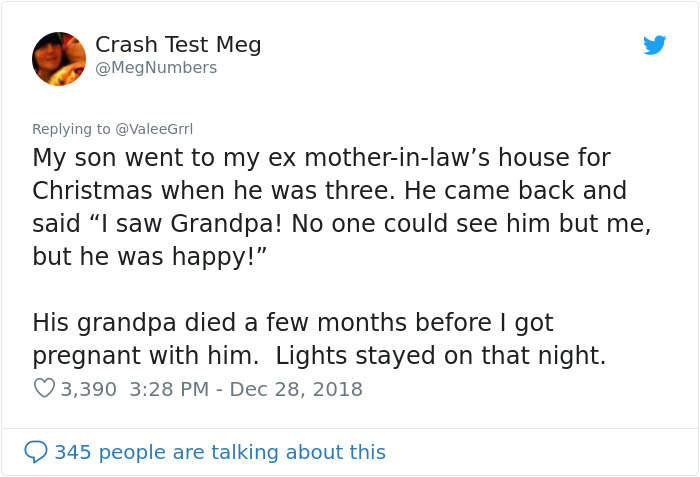Visit the @MegNumbers handle

[156, 68]
